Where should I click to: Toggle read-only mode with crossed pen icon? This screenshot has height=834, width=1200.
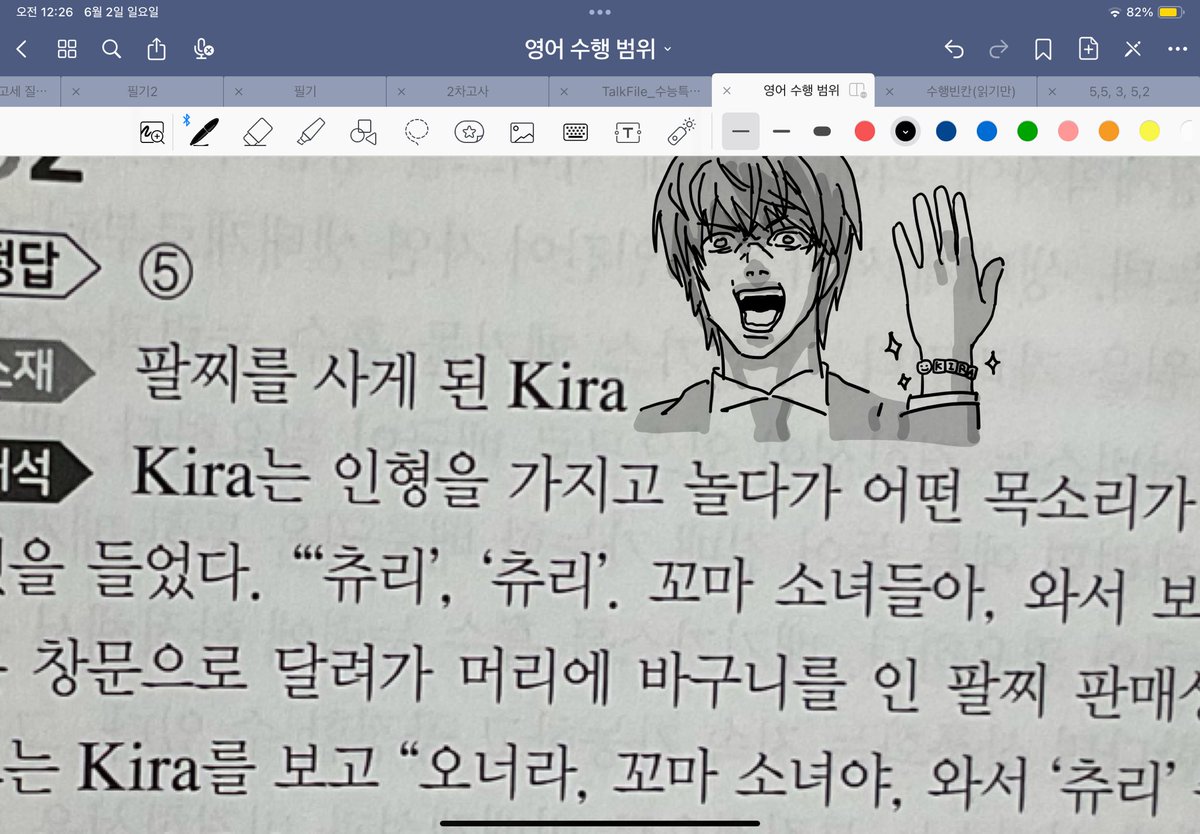pyautogui.click(x=1132, y=49)
